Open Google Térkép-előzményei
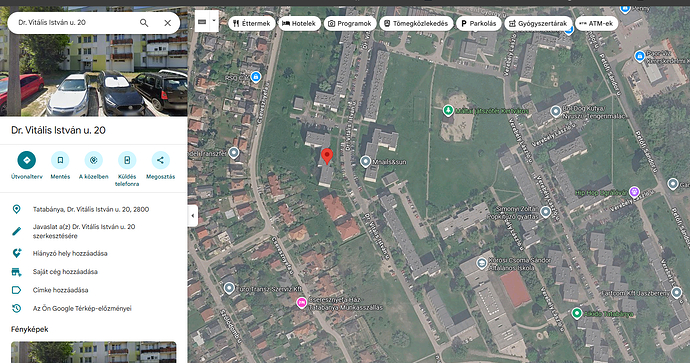The height and width of the screenshot is (363, 690). [82, 309]
